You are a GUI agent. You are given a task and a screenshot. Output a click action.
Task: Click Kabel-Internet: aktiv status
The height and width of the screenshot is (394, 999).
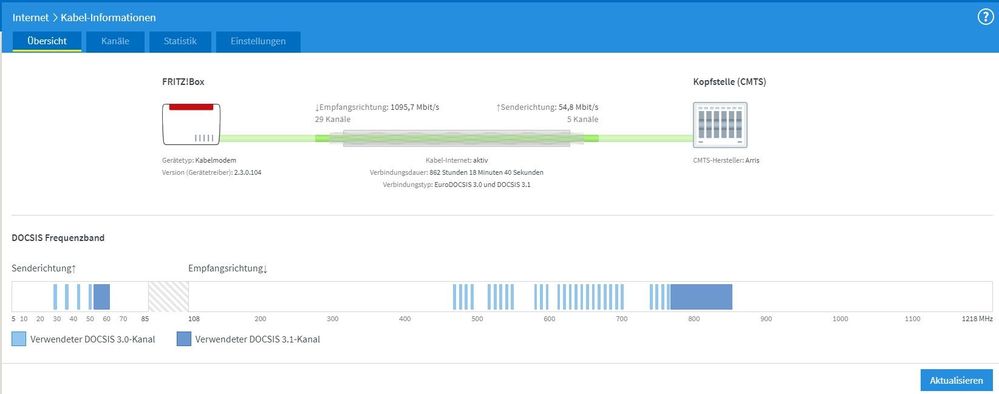(x=457, y=161)
